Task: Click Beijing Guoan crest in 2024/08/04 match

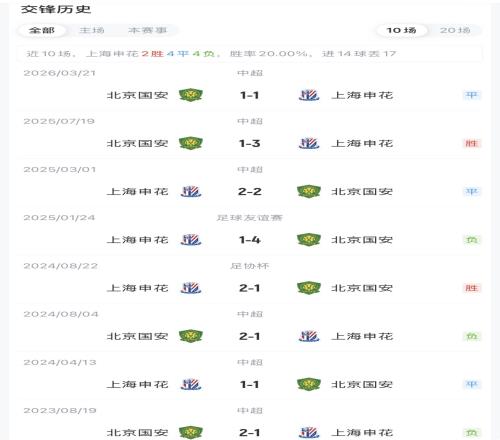Action: 191,336
